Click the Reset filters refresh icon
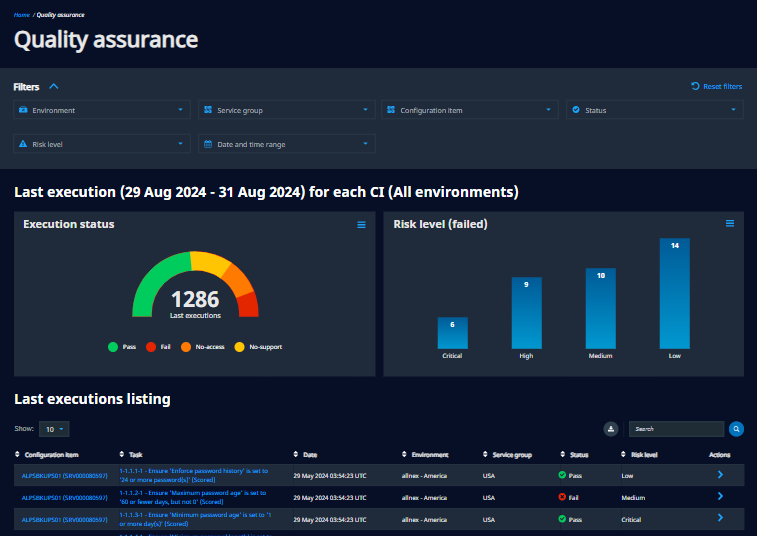Viewport: 757px width, 536px height. [695, 87]
